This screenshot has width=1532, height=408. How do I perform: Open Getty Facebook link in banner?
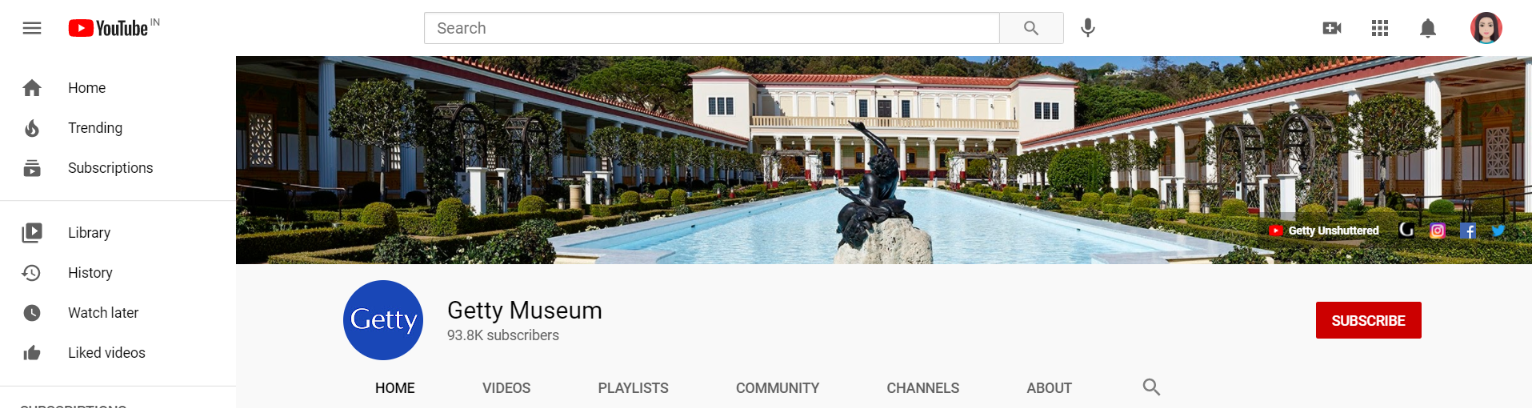(1468, 230)
